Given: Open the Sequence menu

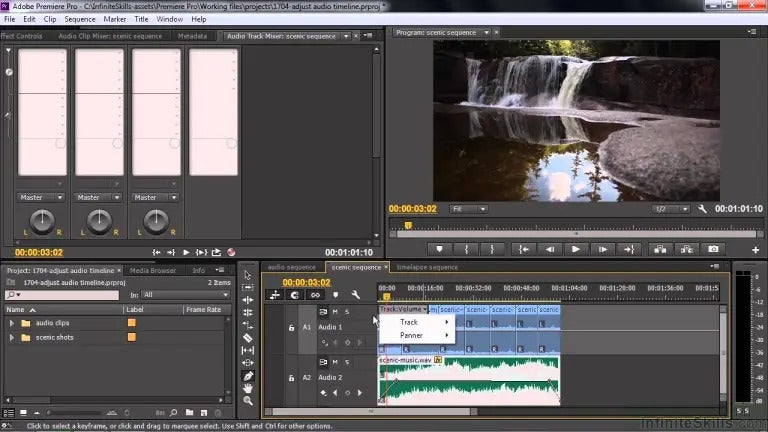Looking at the screenshot, I should [80, 19].
